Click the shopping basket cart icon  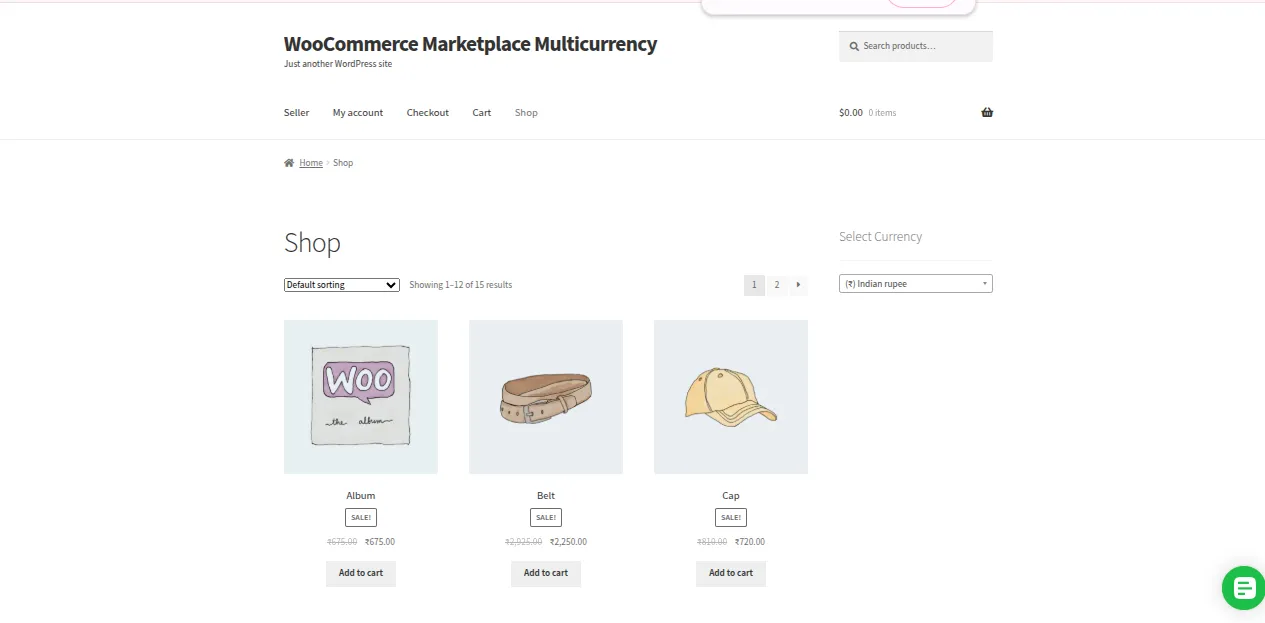click(987, 113)
